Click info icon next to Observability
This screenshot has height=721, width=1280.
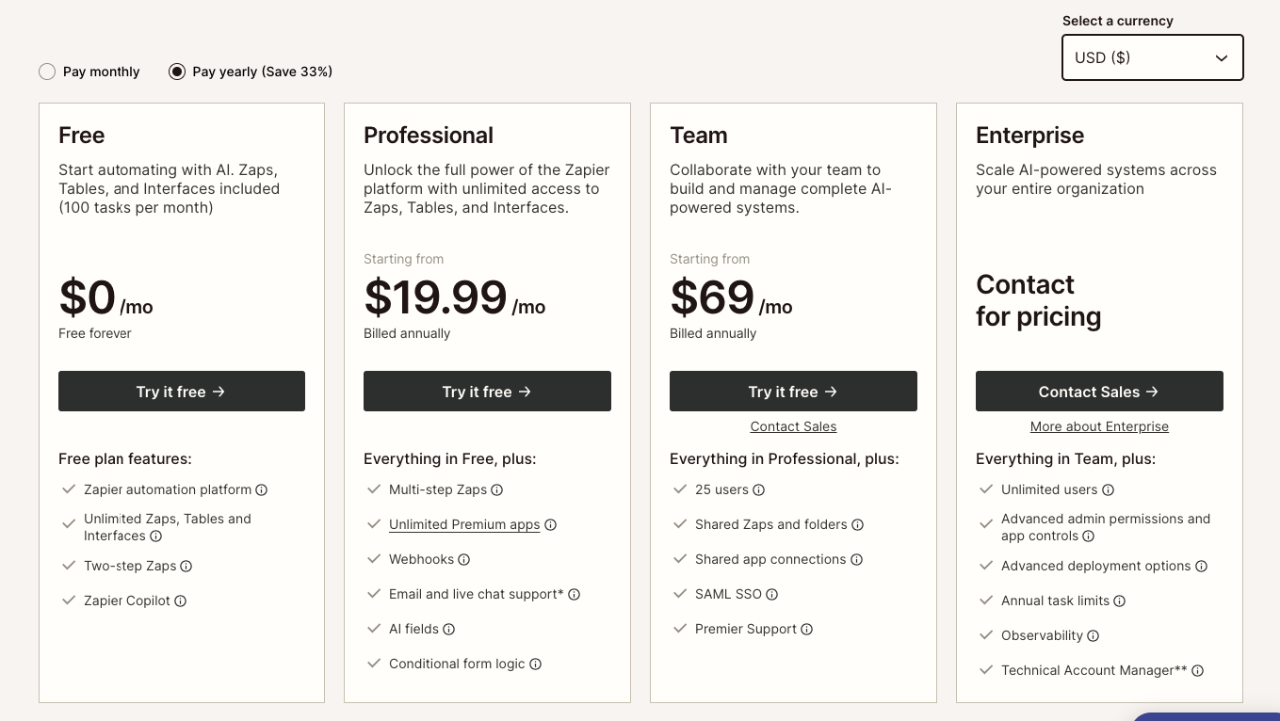[1093, 636]
